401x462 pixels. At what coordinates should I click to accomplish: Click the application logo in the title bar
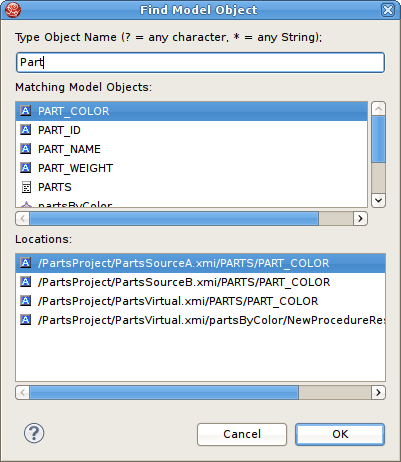[13, 10]
